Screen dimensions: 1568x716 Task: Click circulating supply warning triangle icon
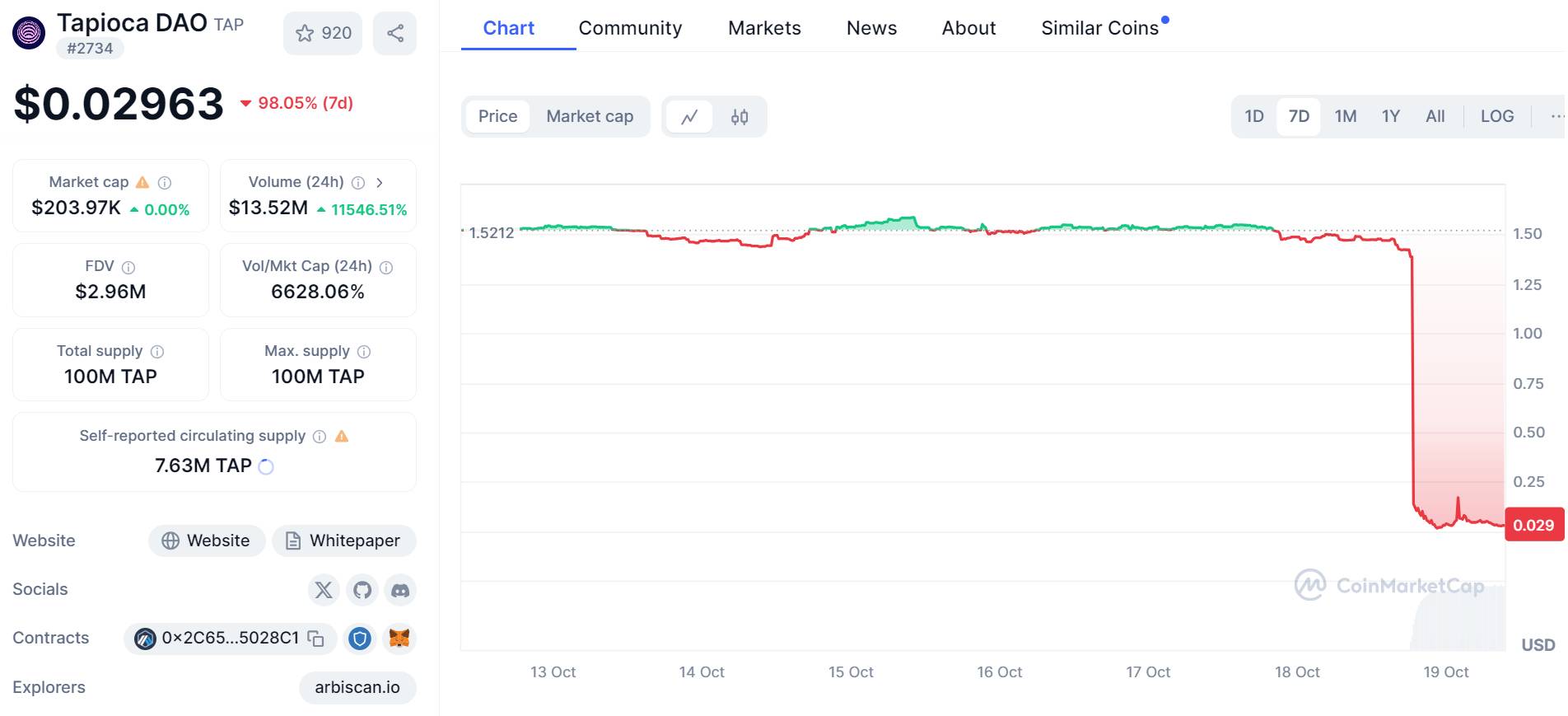342,436
